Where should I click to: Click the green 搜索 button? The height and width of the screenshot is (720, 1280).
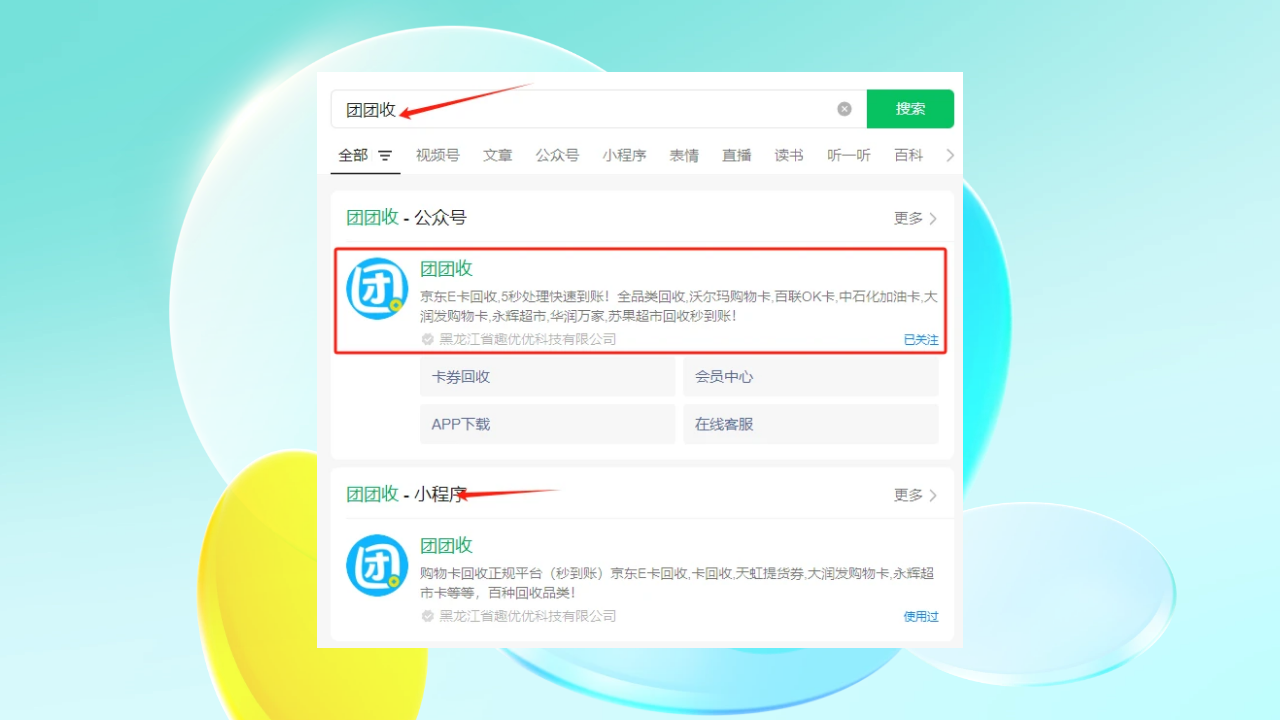[910, 109]
